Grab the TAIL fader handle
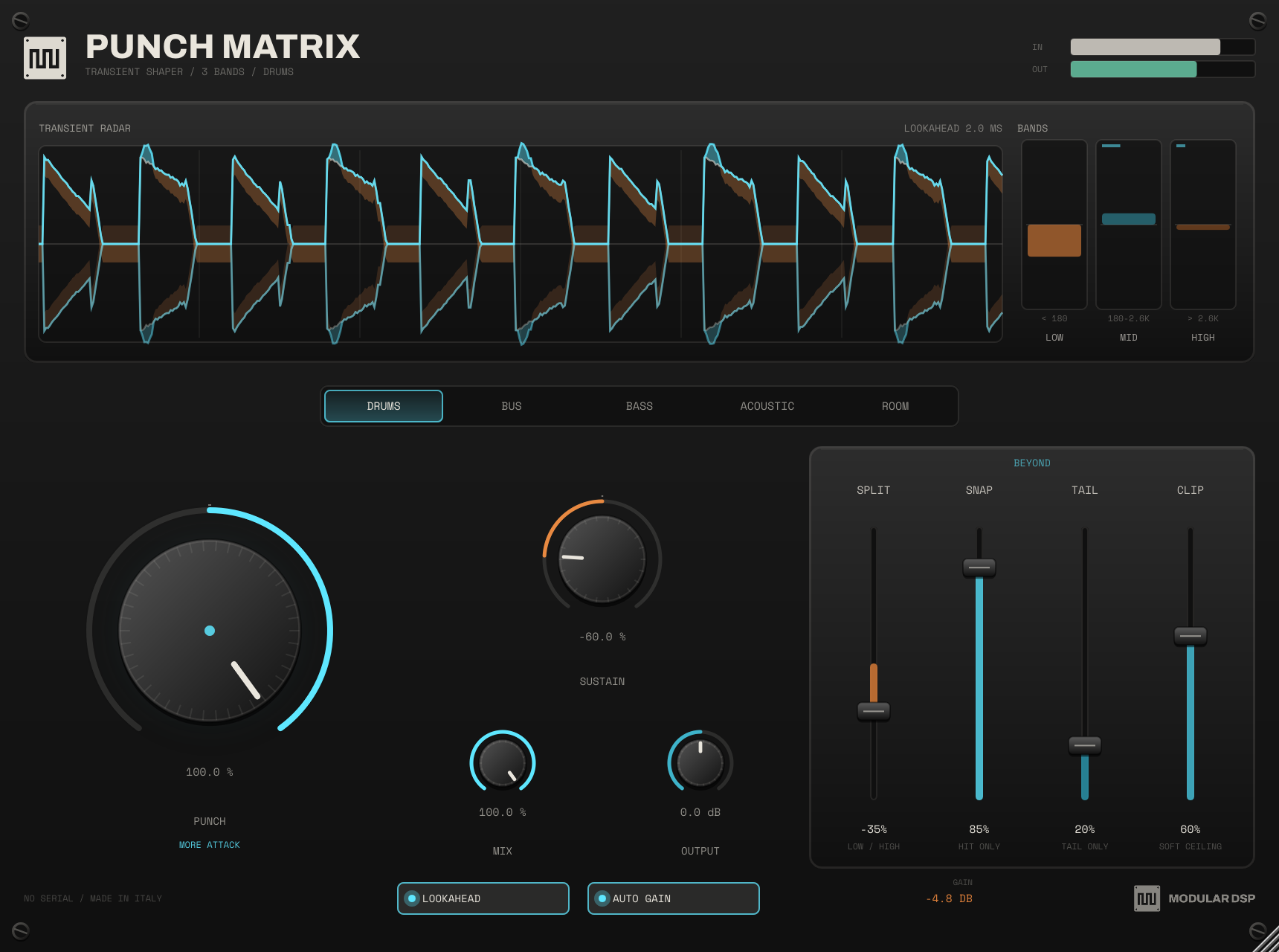Viewport: 1279px width, 952px height. pyautogui.click(x=1085, y=745)
